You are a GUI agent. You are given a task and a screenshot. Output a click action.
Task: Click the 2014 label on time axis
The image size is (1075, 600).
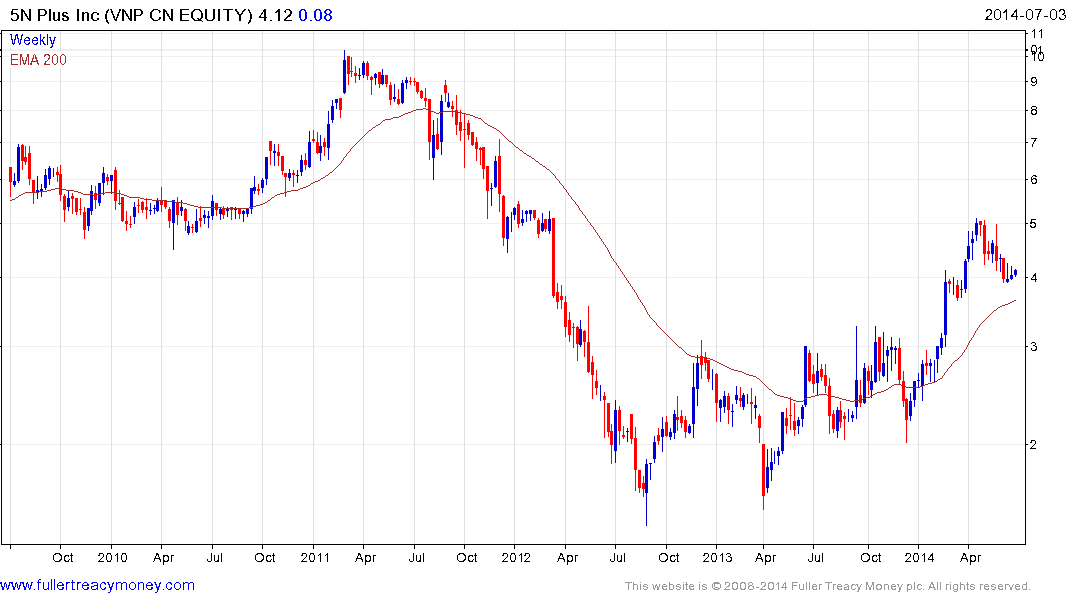coord(919,557)
